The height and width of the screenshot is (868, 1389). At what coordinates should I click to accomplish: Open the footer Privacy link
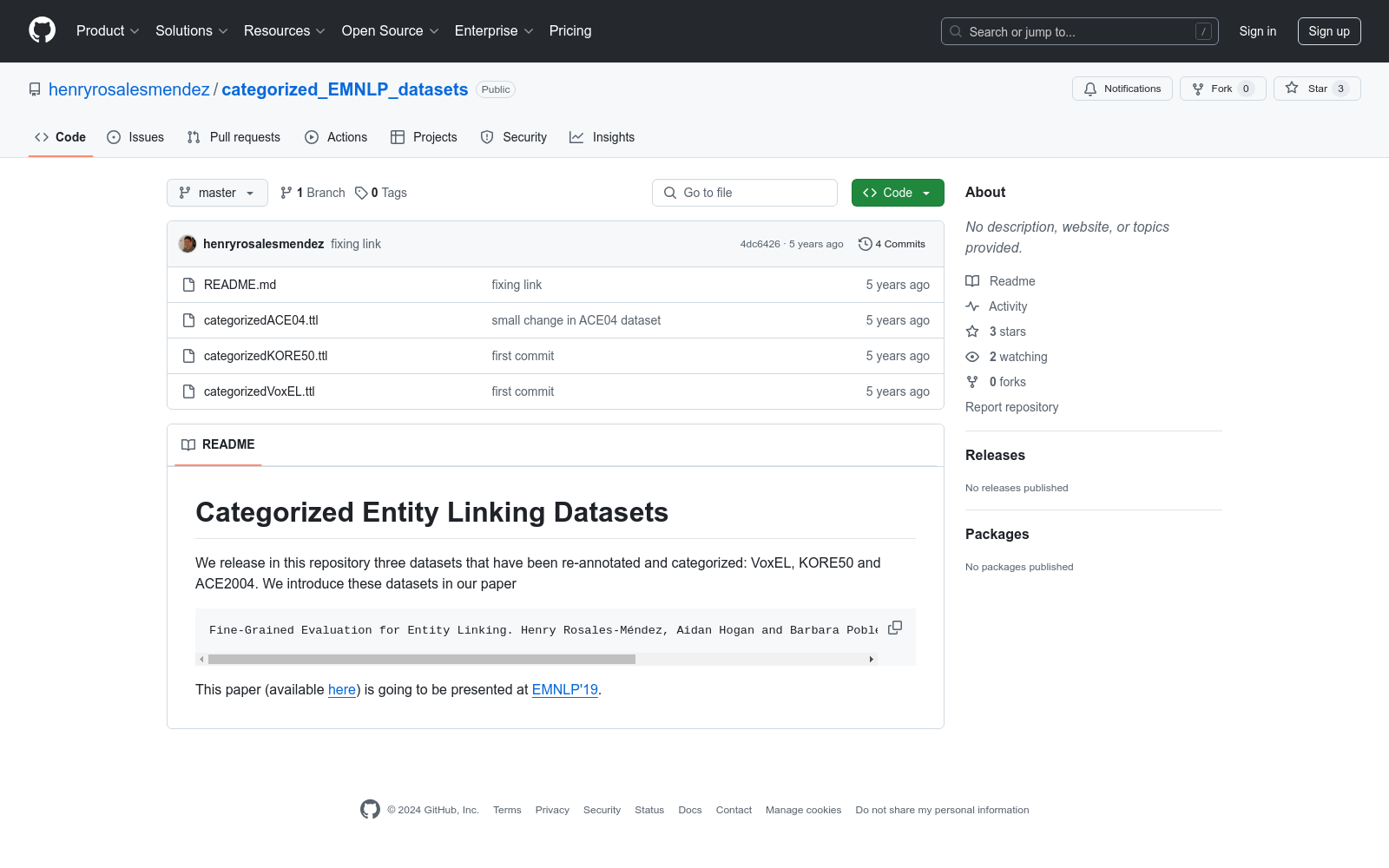[552, 810]
